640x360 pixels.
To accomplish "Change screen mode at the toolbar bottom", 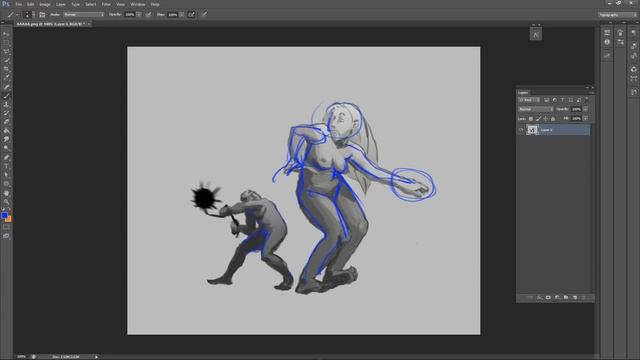I will [6, 236].
